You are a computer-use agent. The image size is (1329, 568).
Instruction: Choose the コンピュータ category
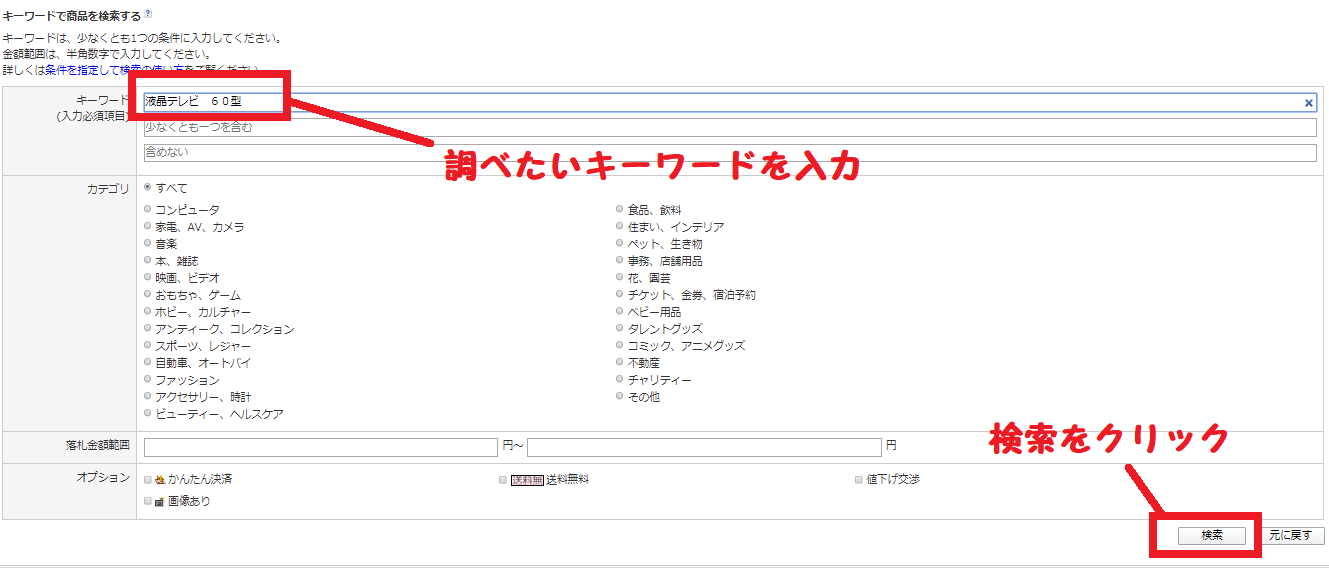coord(149,210)
